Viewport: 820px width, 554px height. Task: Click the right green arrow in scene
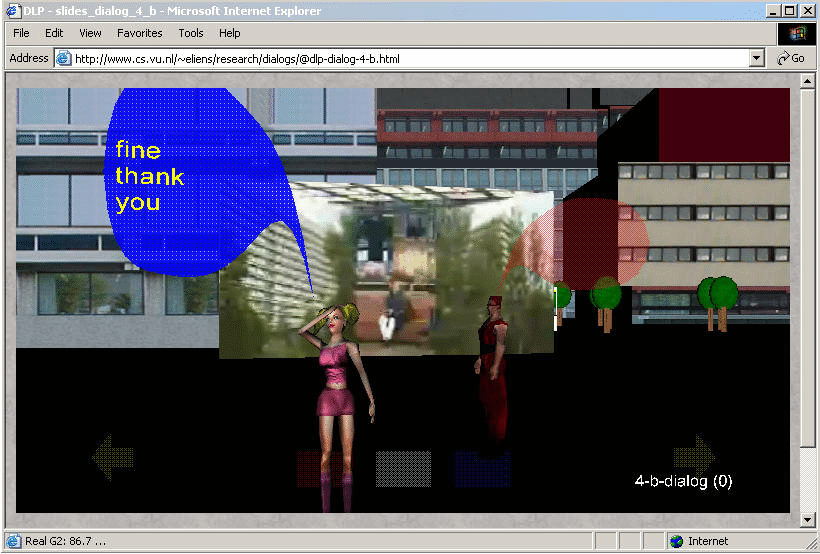(x=694, y=456)
